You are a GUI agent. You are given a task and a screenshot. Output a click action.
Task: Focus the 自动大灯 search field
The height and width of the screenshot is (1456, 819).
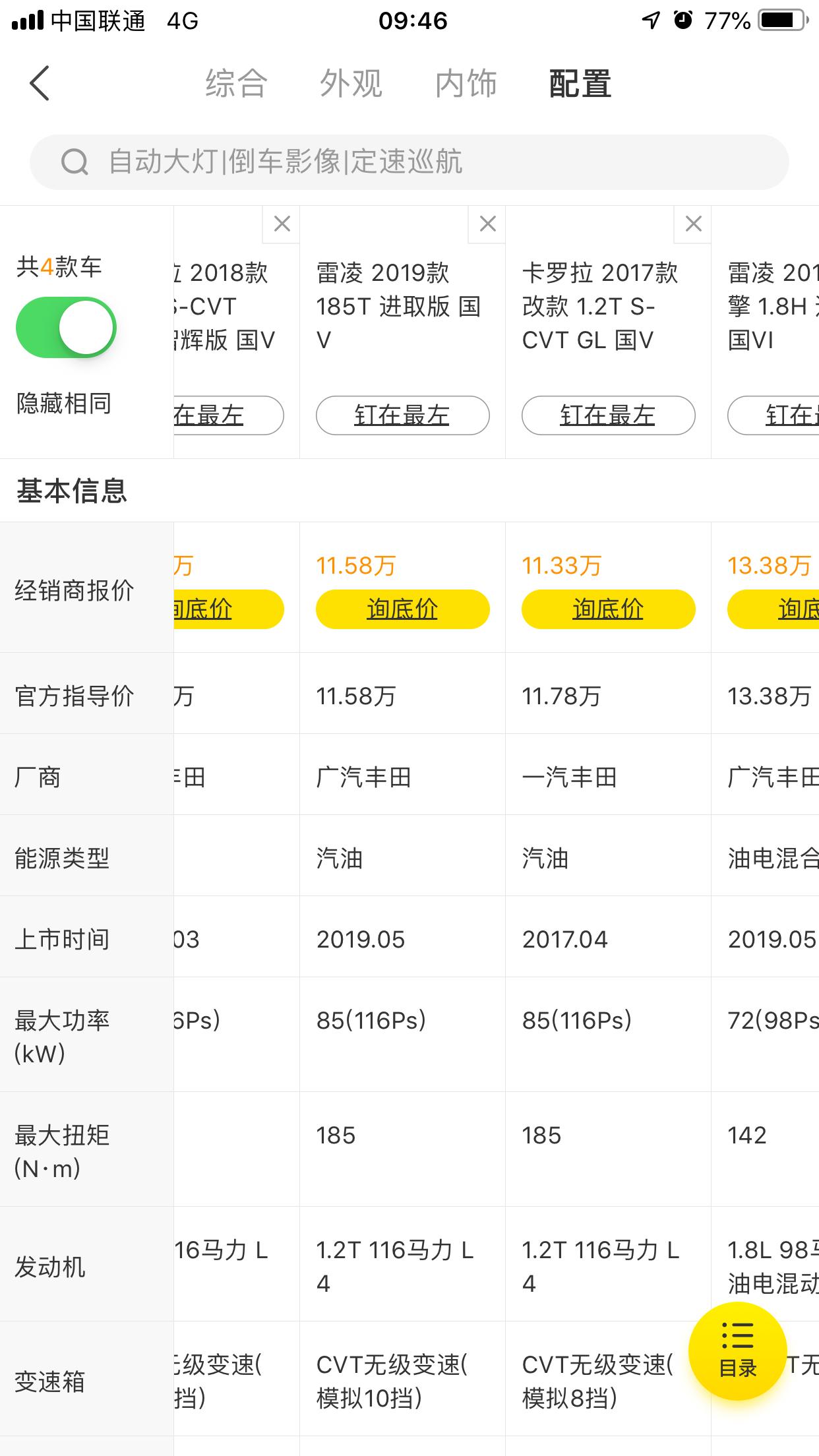pos(409,162)
